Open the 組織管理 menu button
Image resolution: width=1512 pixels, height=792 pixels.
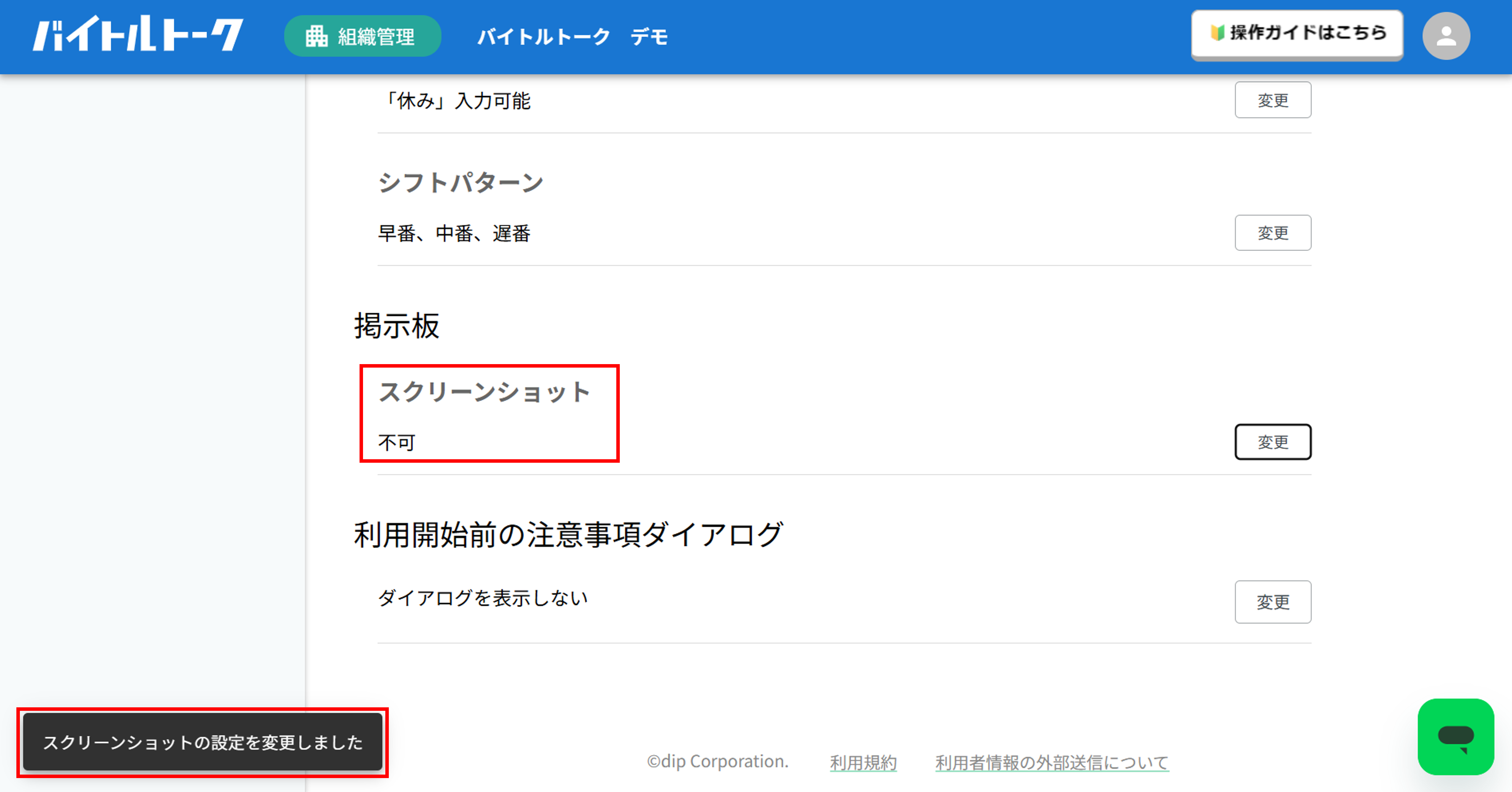[x=362, y=36]
